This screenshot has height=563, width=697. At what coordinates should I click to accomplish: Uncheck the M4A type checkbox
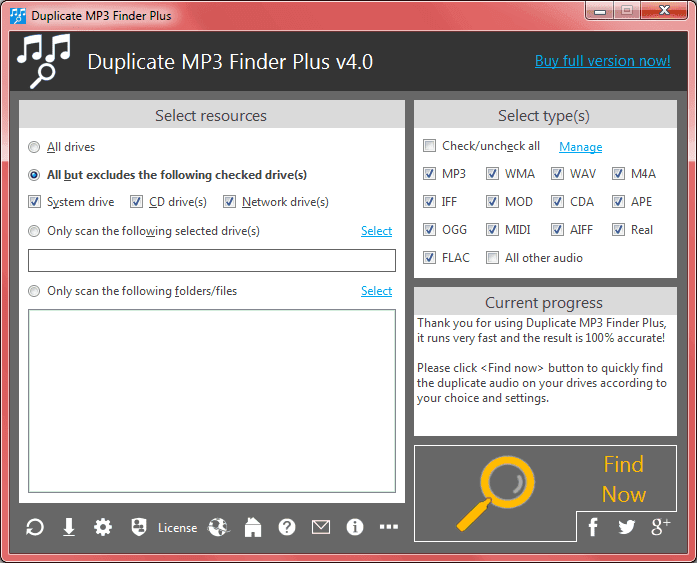point(618,174)
